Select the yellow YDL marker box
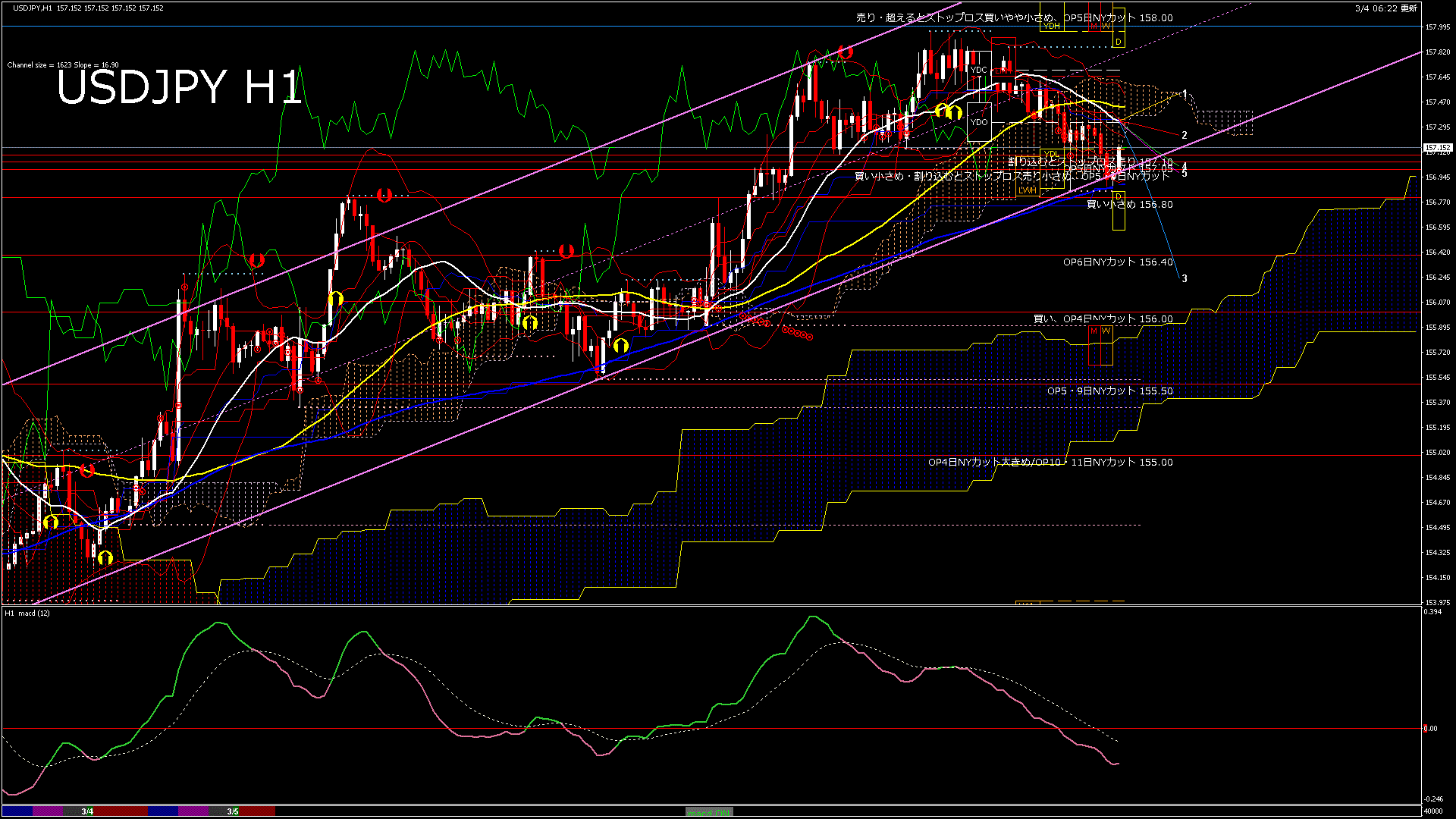The width and height of the screenshot is (1456, 819). tap(1051, 155)
